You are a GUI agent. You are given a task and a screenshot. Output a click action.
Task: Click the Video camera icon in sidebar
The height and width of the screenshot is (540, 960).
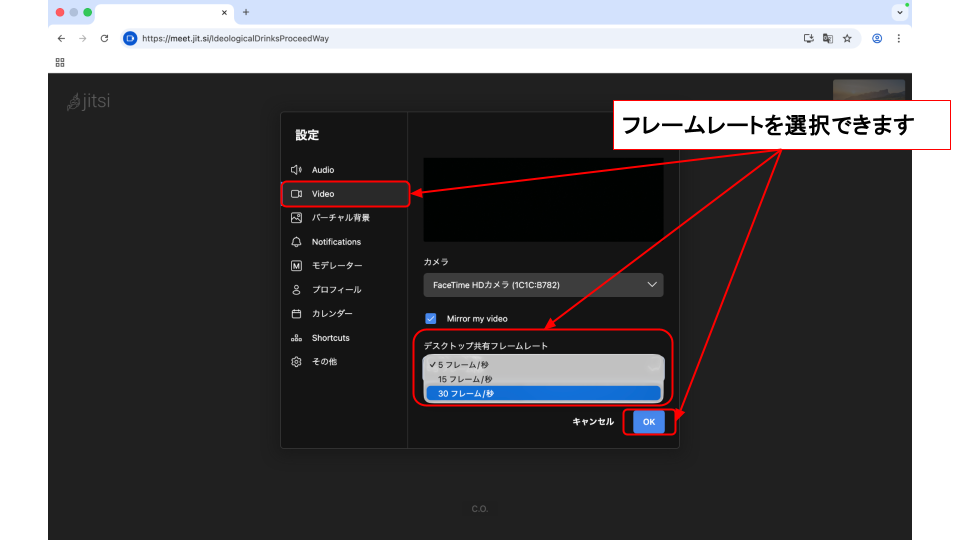coord(296,194)
